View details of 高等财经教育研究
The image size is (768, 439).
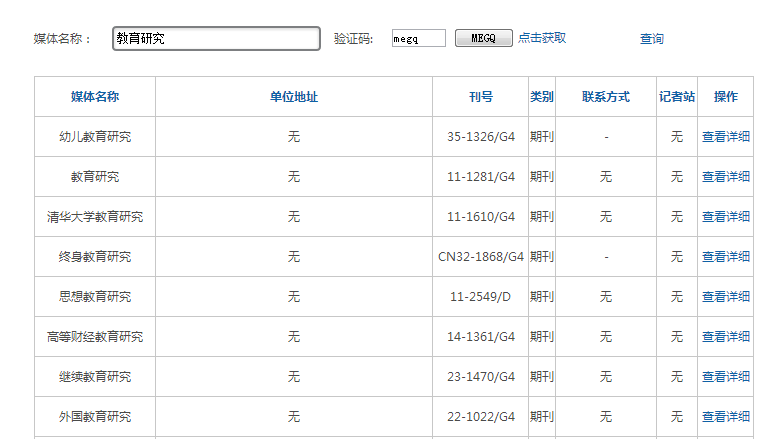tap(725, 337)
